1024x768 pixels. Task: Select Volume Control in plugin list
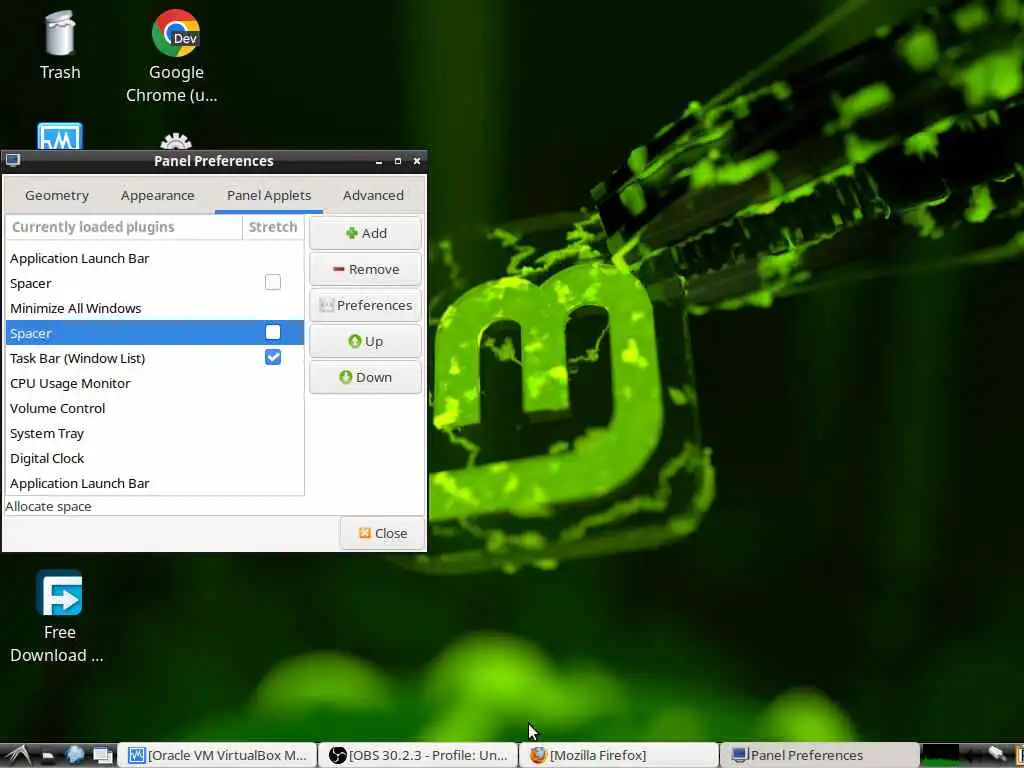point(155,408)
